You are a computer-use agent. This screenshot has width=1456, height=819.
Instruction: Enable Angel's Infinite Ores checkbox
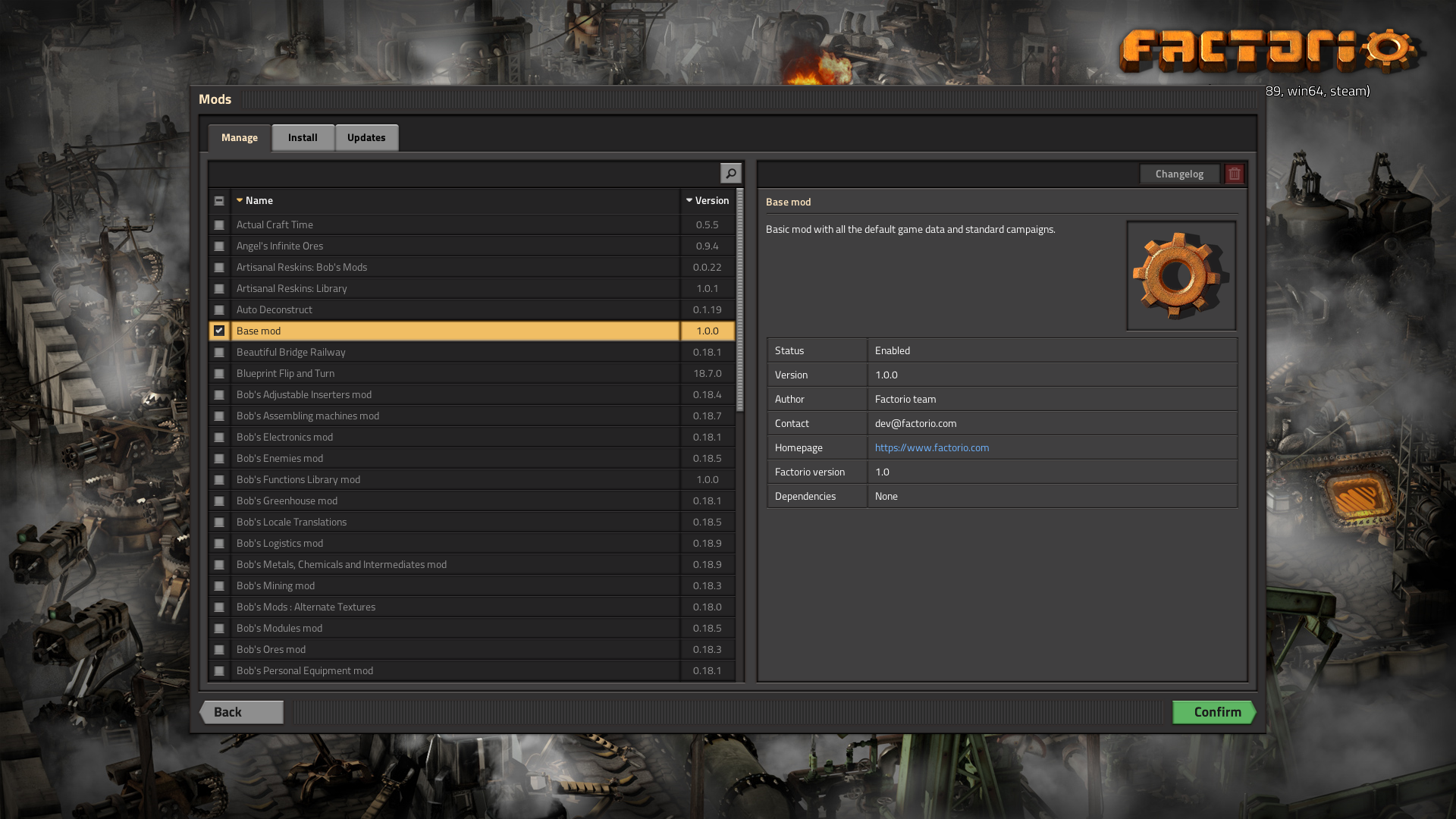pos(219,246)
